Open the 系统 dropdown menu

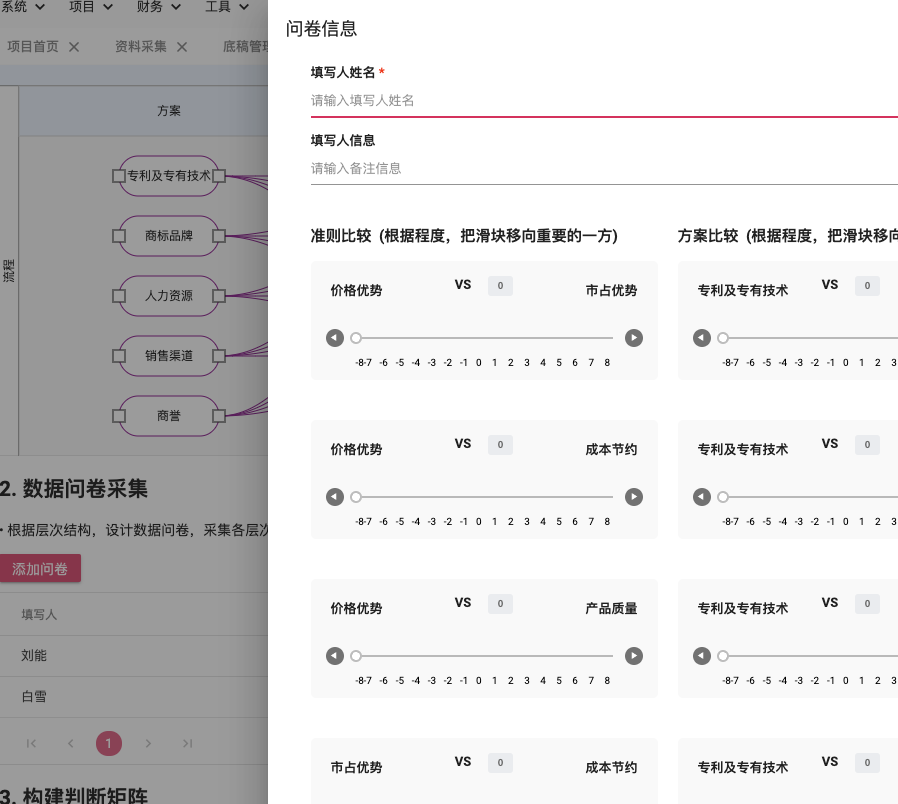click(x=22, y=7)
